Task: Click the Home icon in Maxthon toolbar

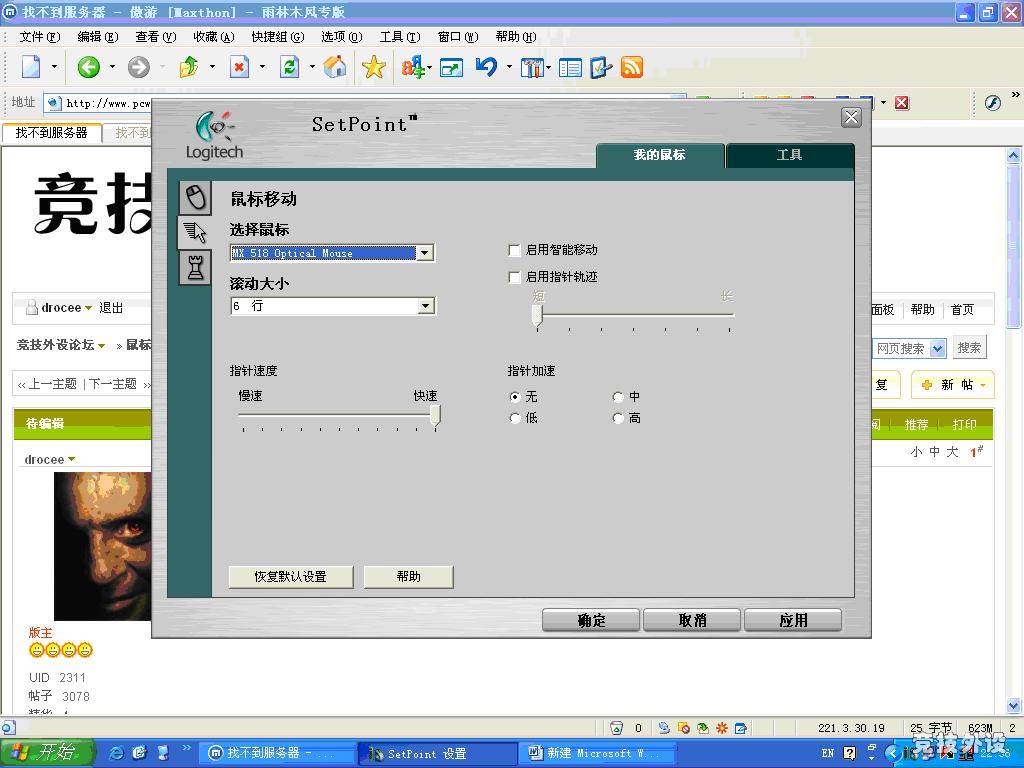Action: coord(335,67)
